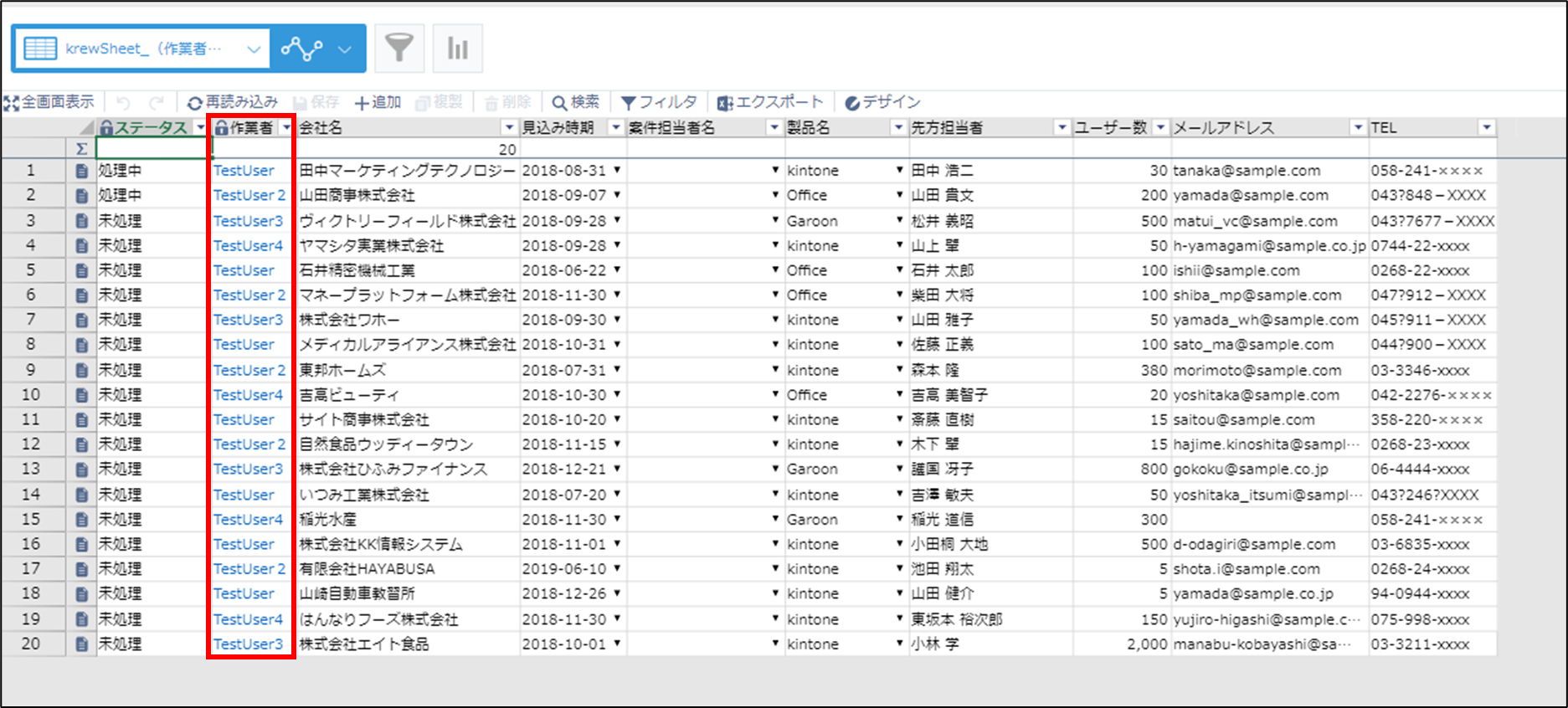Click the TestUser3 link in row 20
1568x708 pixels.
248,644
